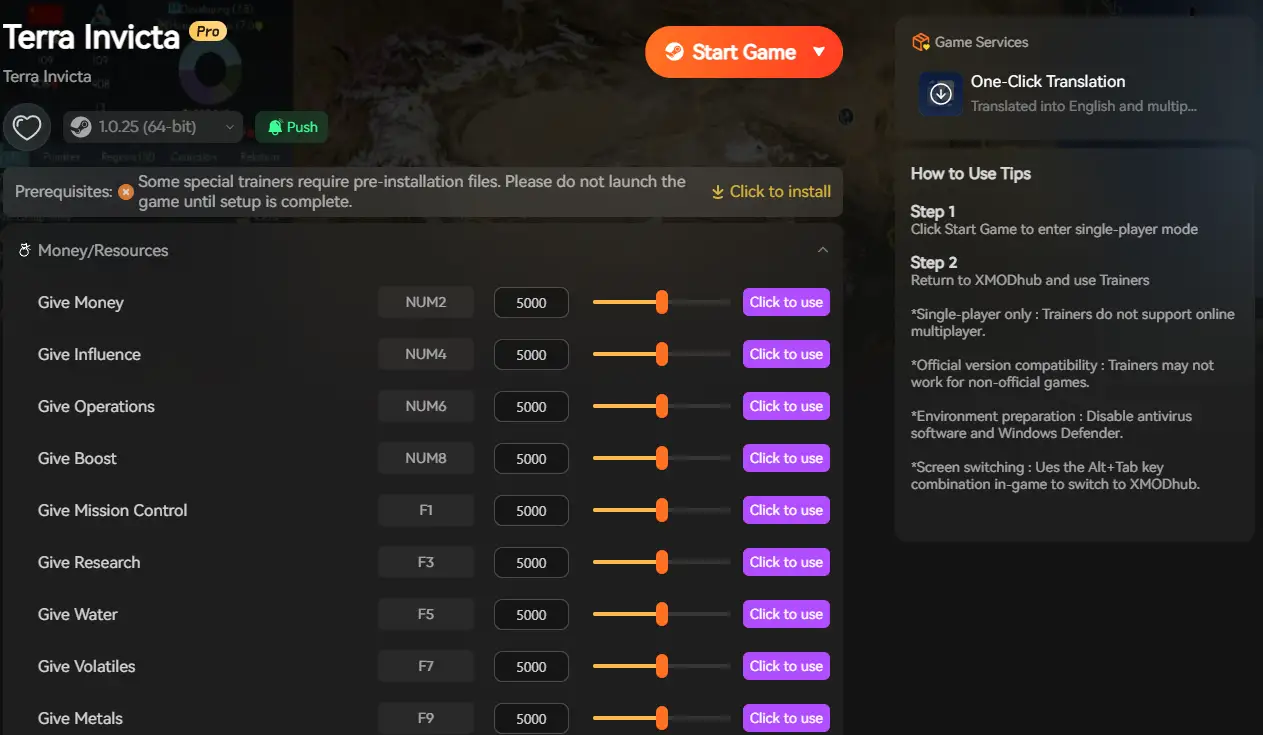Screen dimensions: 1263x735
Task: Click the NUM6 hotkey for Give Operations
Action: [426, 406]
